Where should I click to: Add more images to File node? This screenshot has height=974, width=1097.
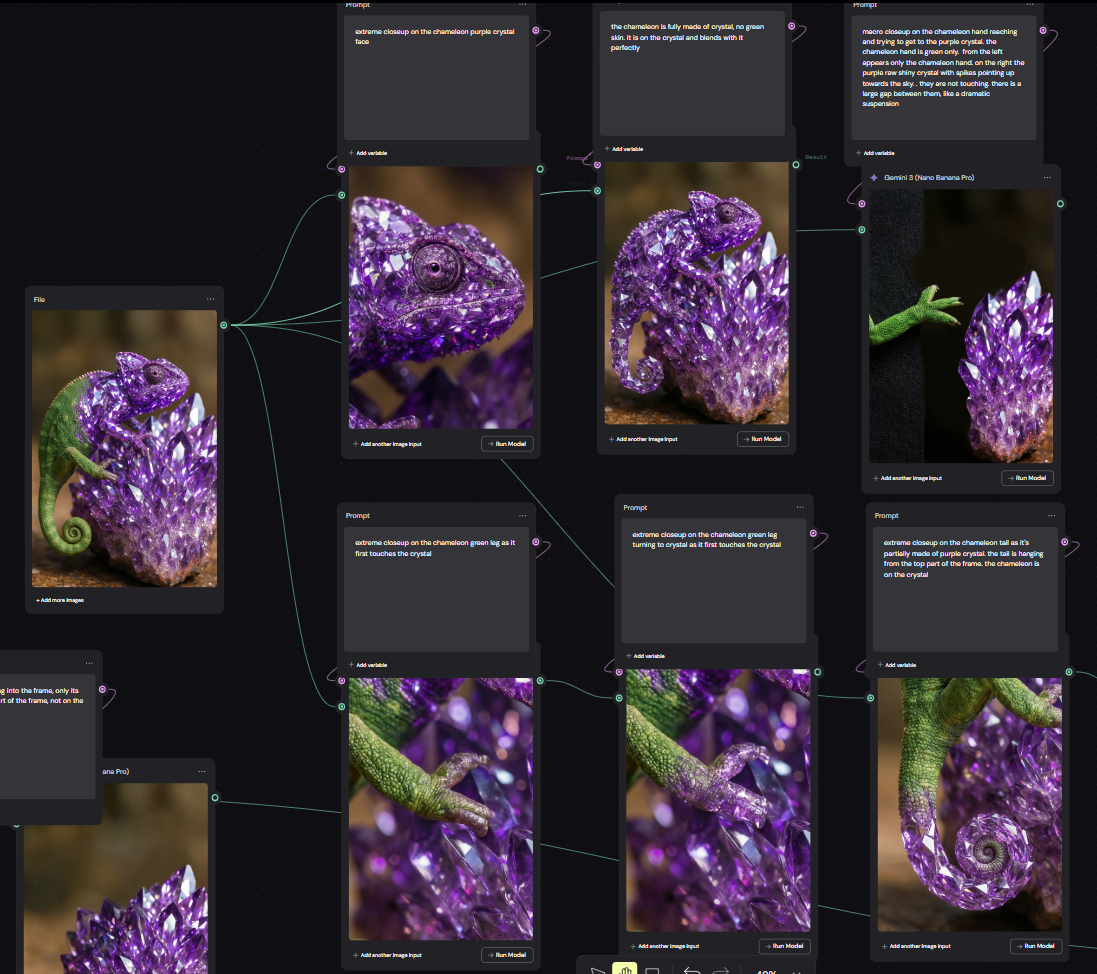pos(60,600)
